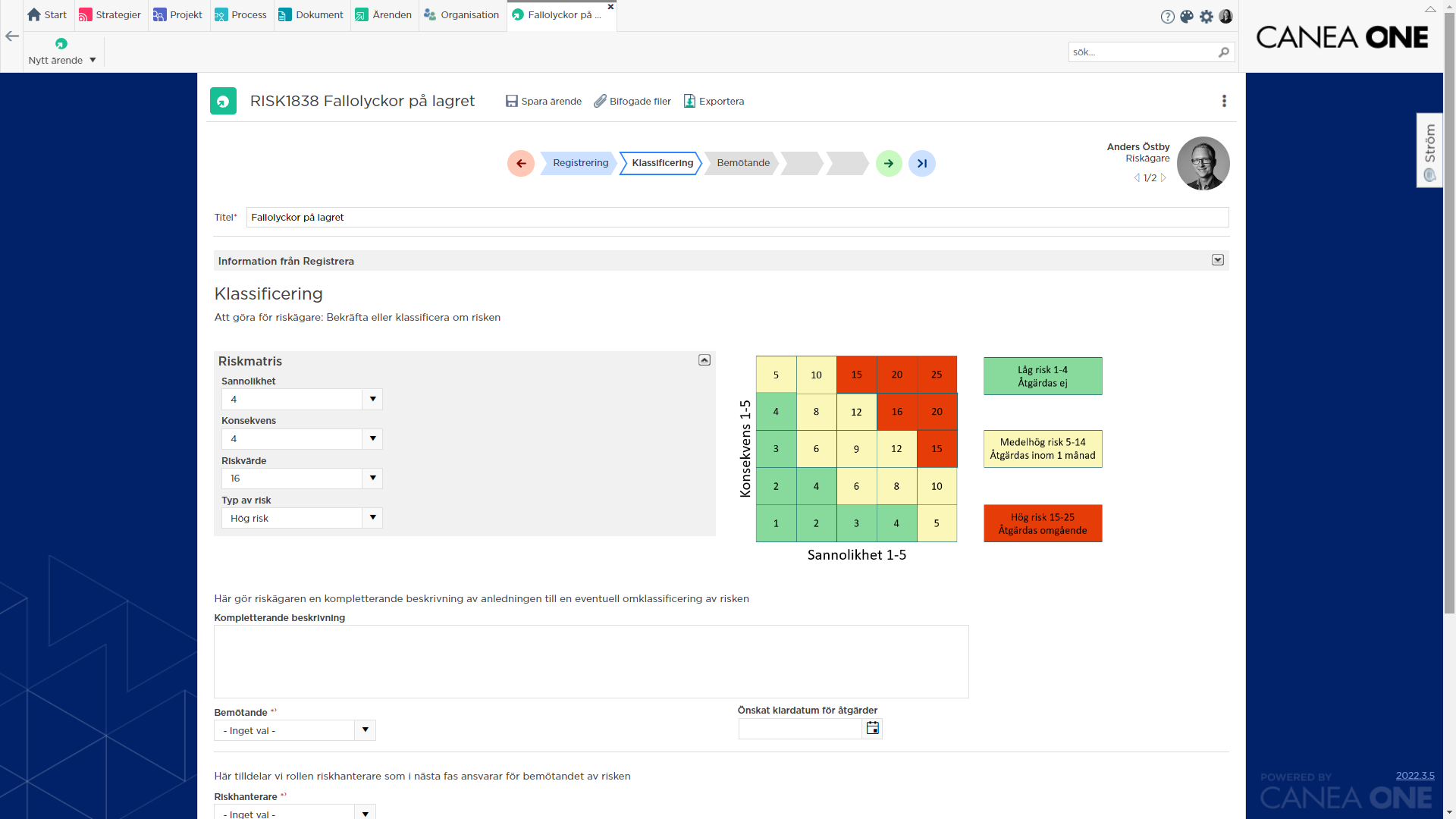1456x819 pixels.
Task: Click Spara ärende button
Action: click(x=544, y=101)
